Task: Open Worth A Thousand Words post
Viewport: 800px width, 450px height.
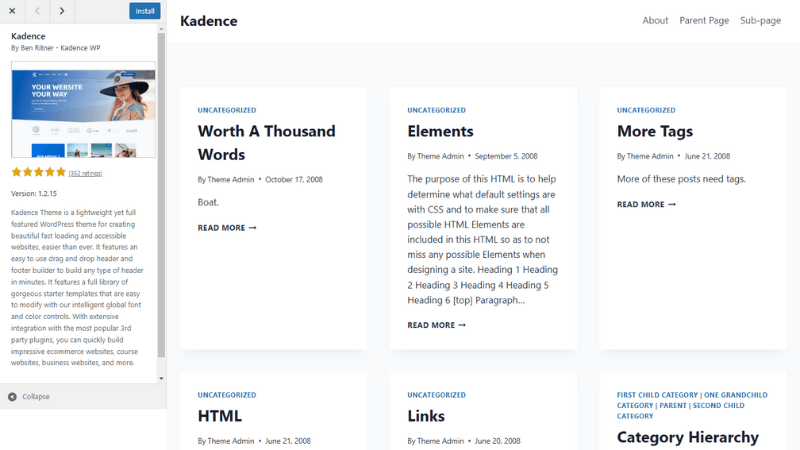Action: coord(266,142)
